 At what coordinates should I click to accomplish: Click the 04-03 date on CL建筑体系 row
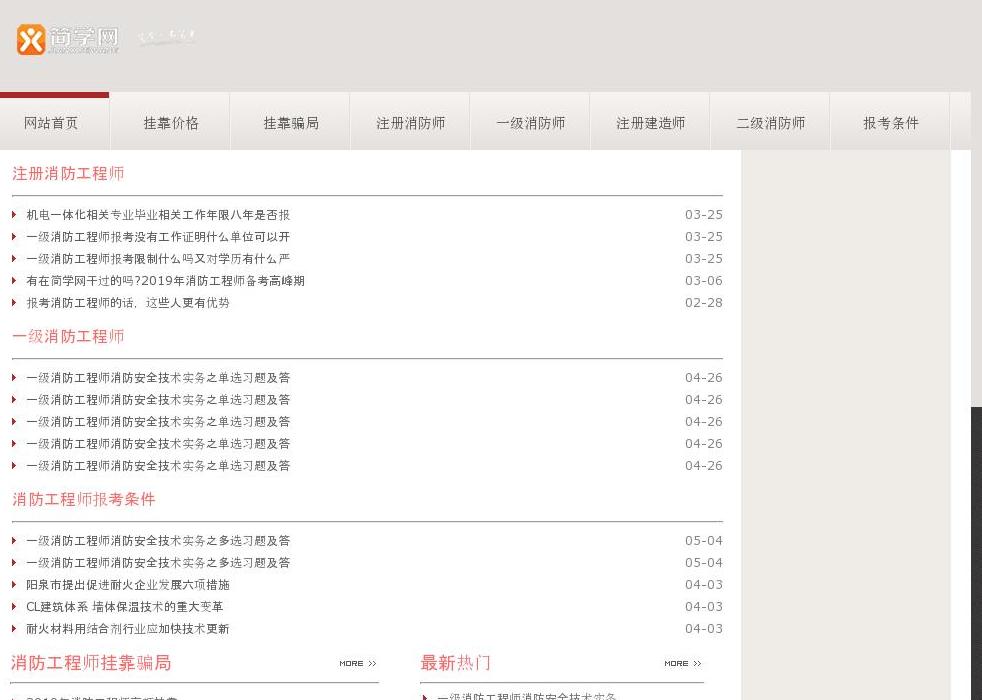[x=704, y=607]
